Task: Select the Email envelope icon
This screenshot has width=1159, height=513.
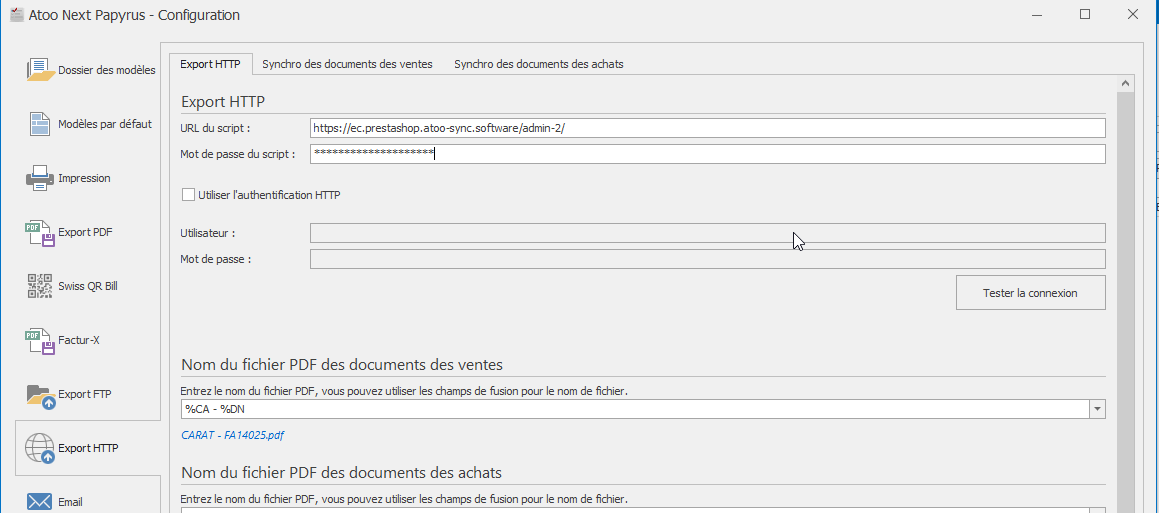Action: pyautogui.click(x=40, y=502)
